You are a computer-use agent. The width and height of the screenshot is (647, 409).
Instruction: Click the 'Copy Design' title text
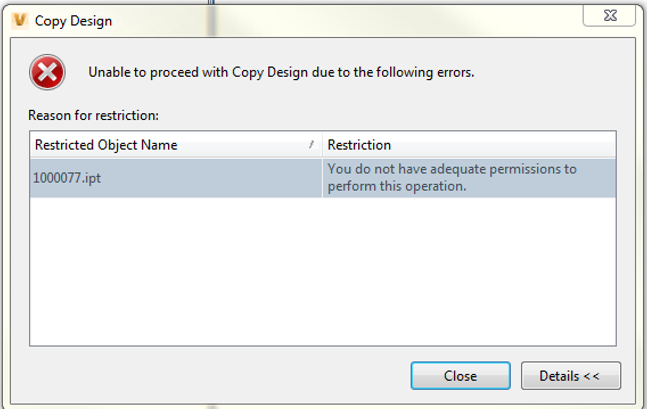tap(73, 20)
